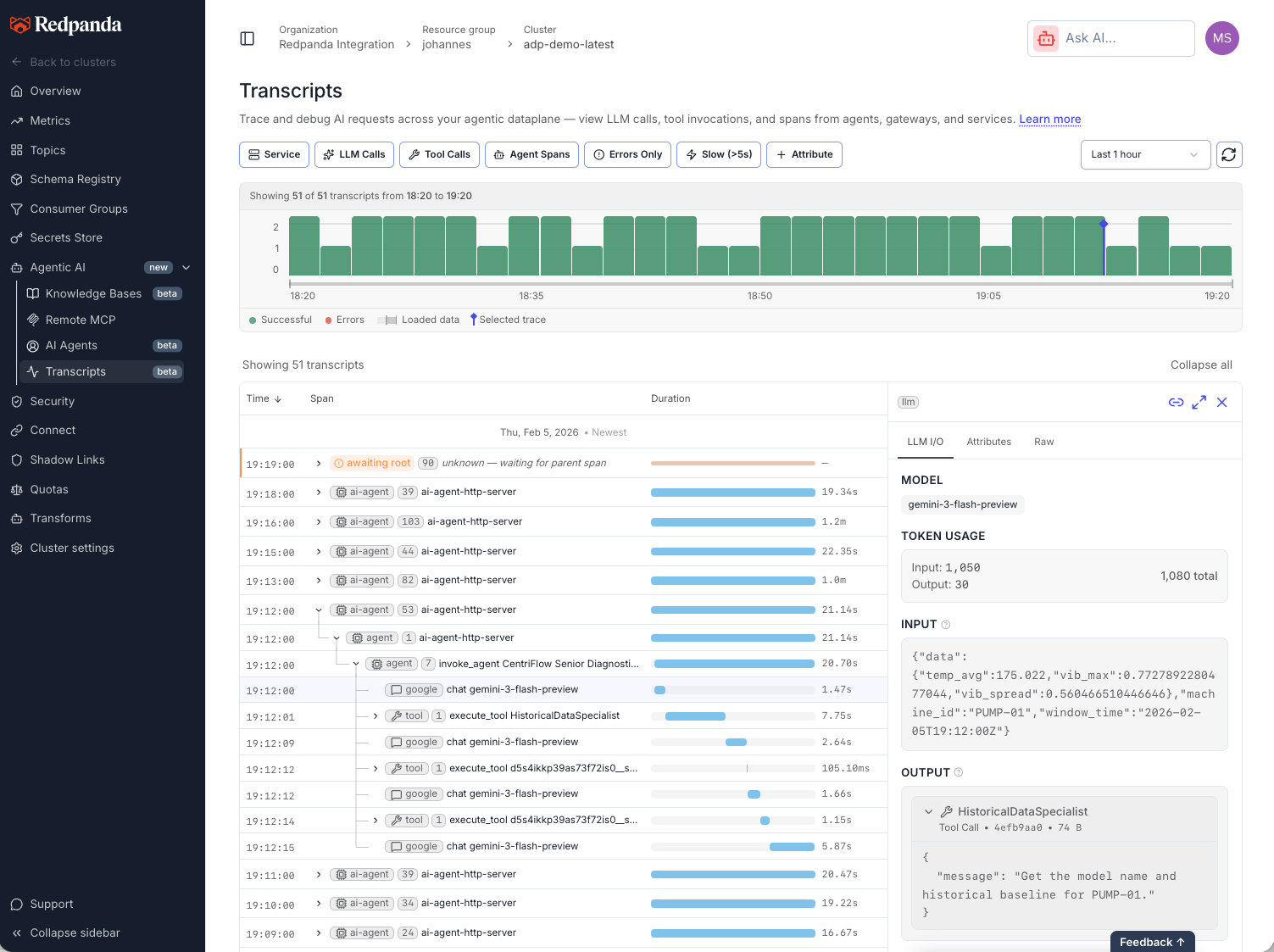The height and width of the screenshot is (952, 1274).
Task: Click the INPUT help info icon
Action: click(946, 625)
